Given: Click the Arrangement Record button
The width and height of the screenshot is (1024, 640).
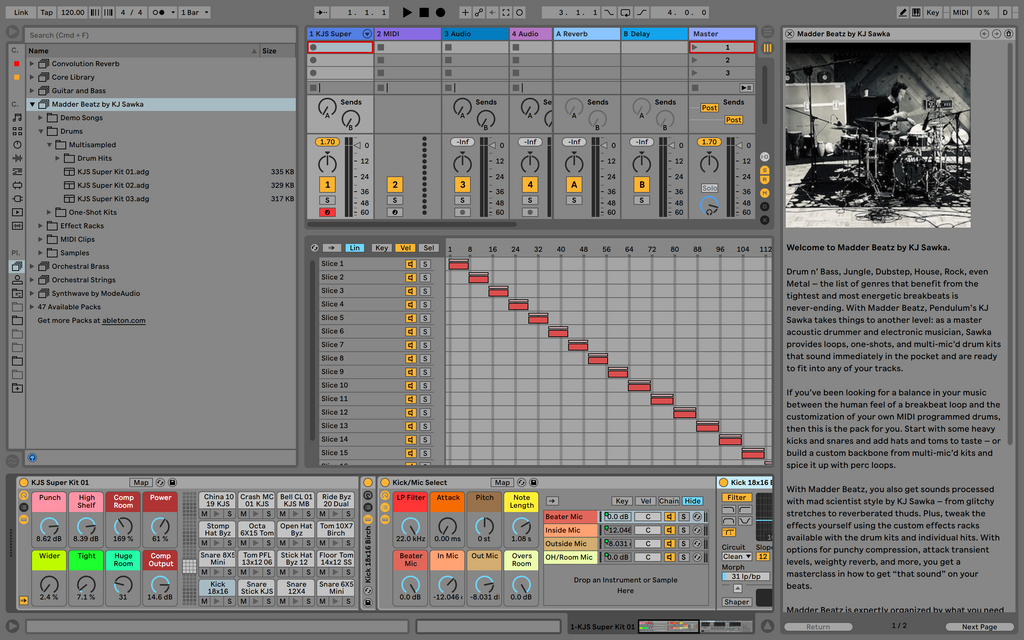Looking at the screenshot, I should pyautogui.click(x=441, y=12).
